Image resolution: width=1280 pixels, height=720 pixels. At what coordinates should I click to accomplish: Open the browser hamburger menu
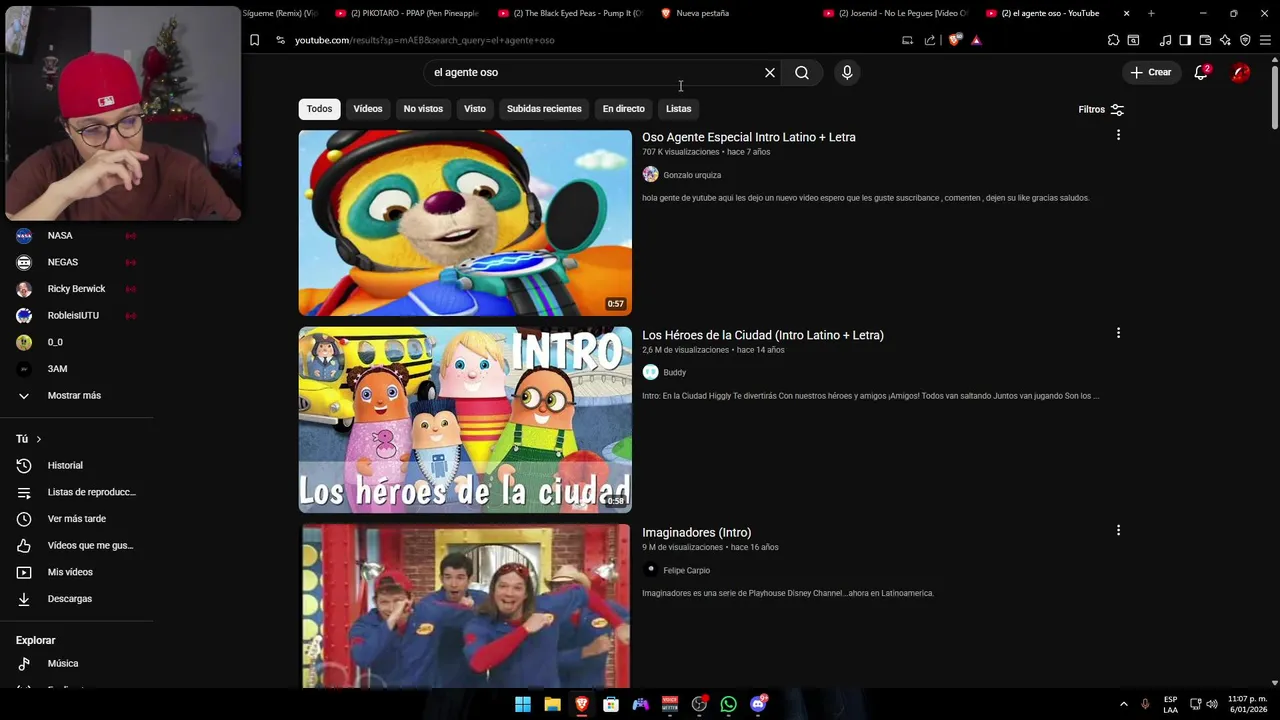(x=1266, y=40)
